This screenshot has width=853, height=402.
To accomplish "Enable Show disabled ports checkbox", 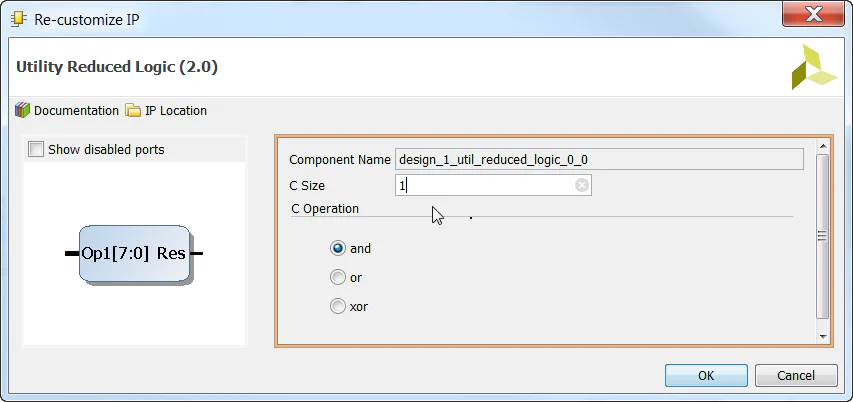I will [x=36, y=149].
